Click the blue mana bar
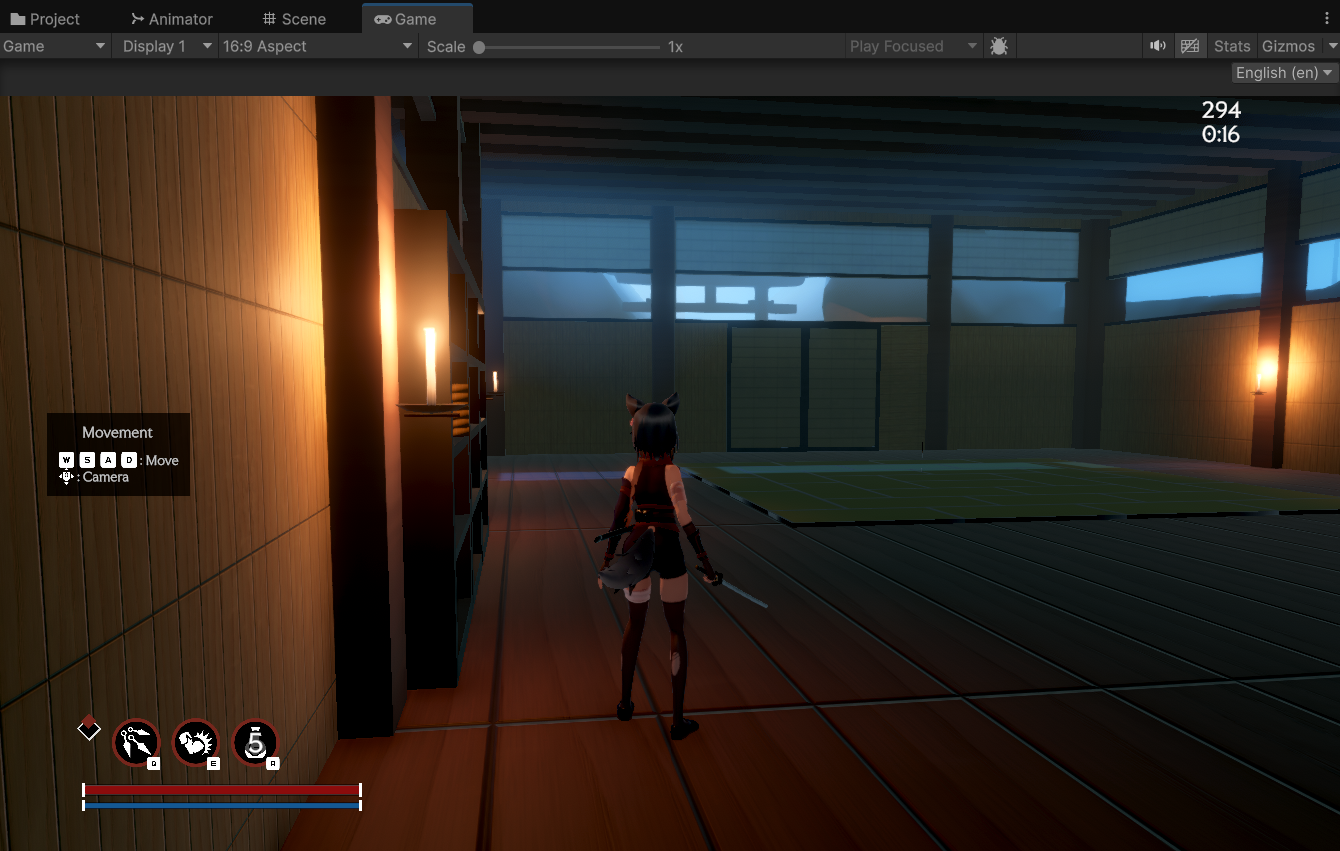The height and width of the screenshot is (851, 1340). point(221,805)
